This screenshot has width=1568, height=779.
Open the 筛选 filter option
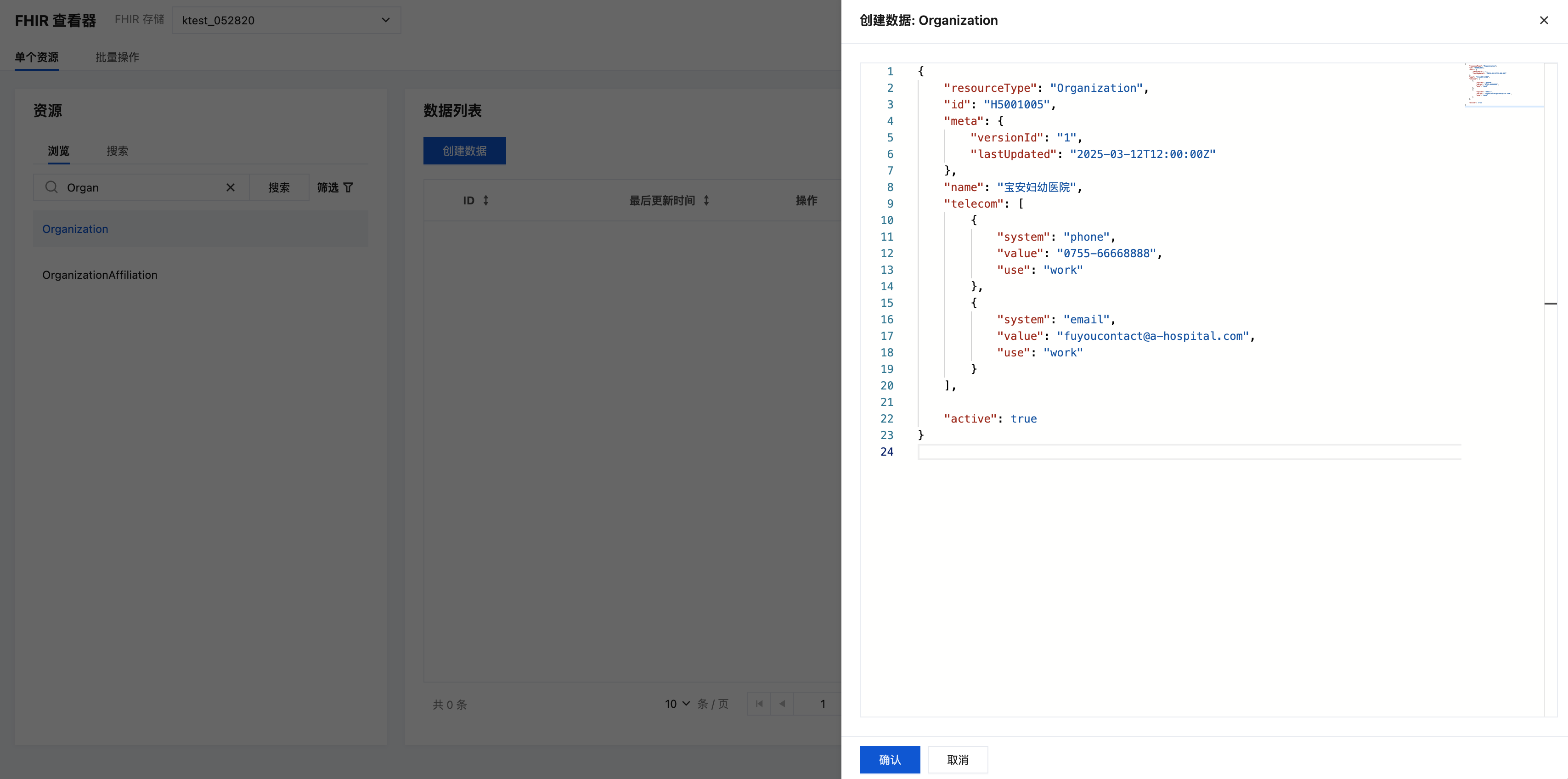[335, 187]
